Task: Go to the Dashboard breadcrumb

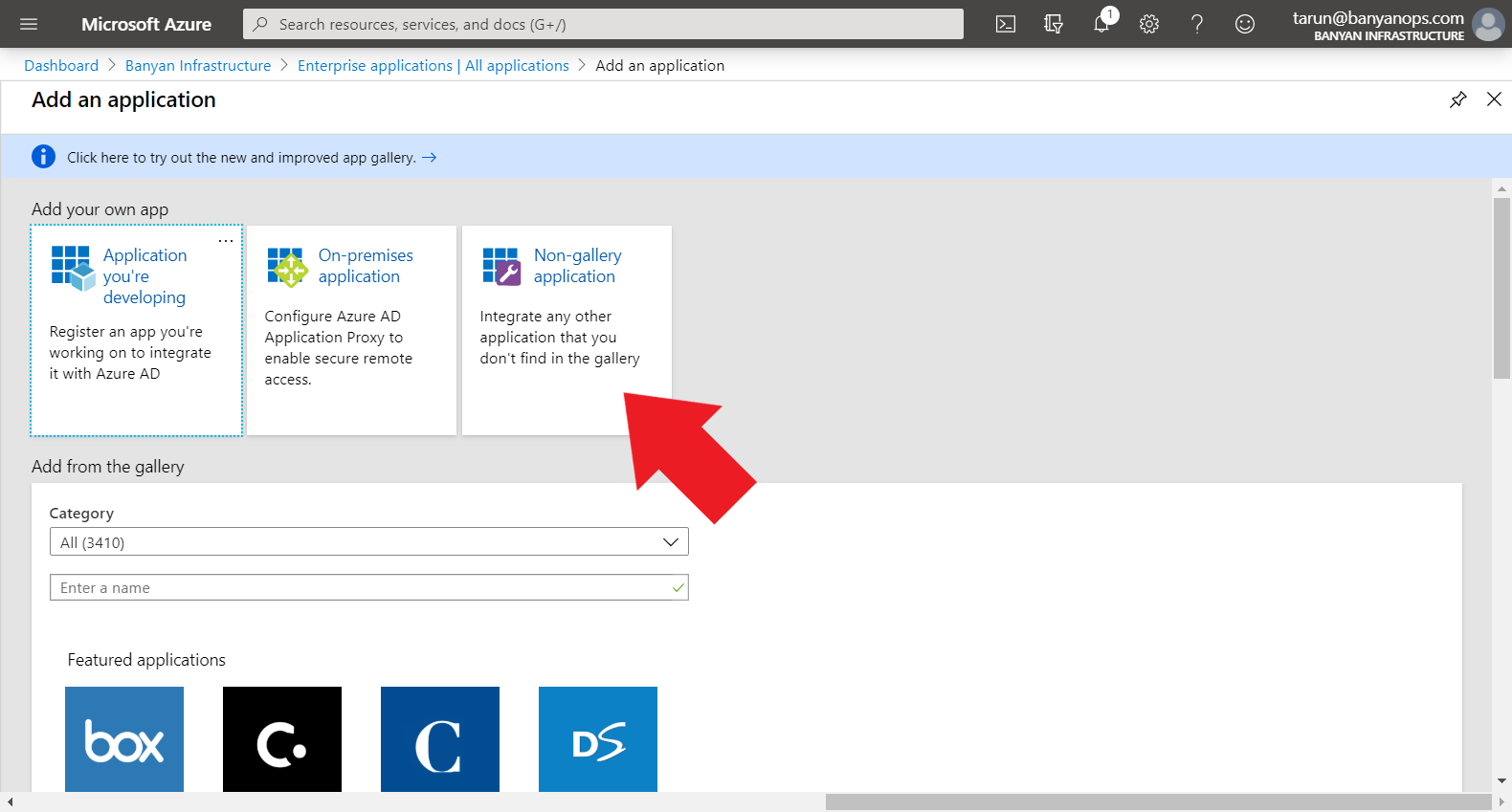Action: click(61, 65)
